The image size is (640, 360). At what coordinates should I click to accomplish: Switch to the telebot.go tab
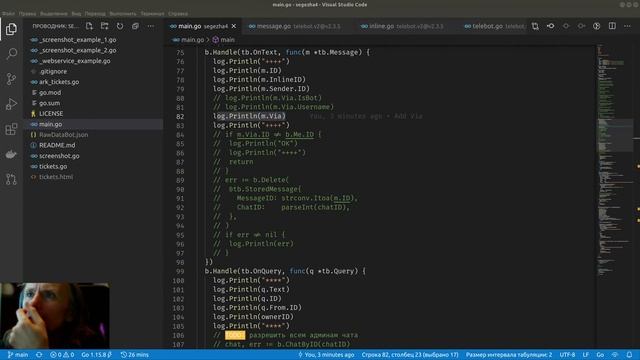[x=493, y=26]
